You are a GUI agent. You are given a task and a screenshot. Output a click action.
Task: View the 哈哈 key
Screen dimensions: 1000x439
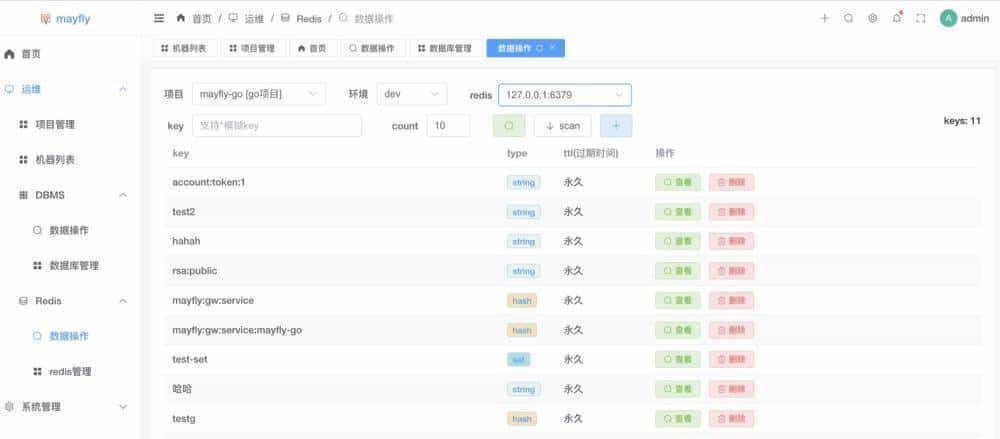point(677,389)
